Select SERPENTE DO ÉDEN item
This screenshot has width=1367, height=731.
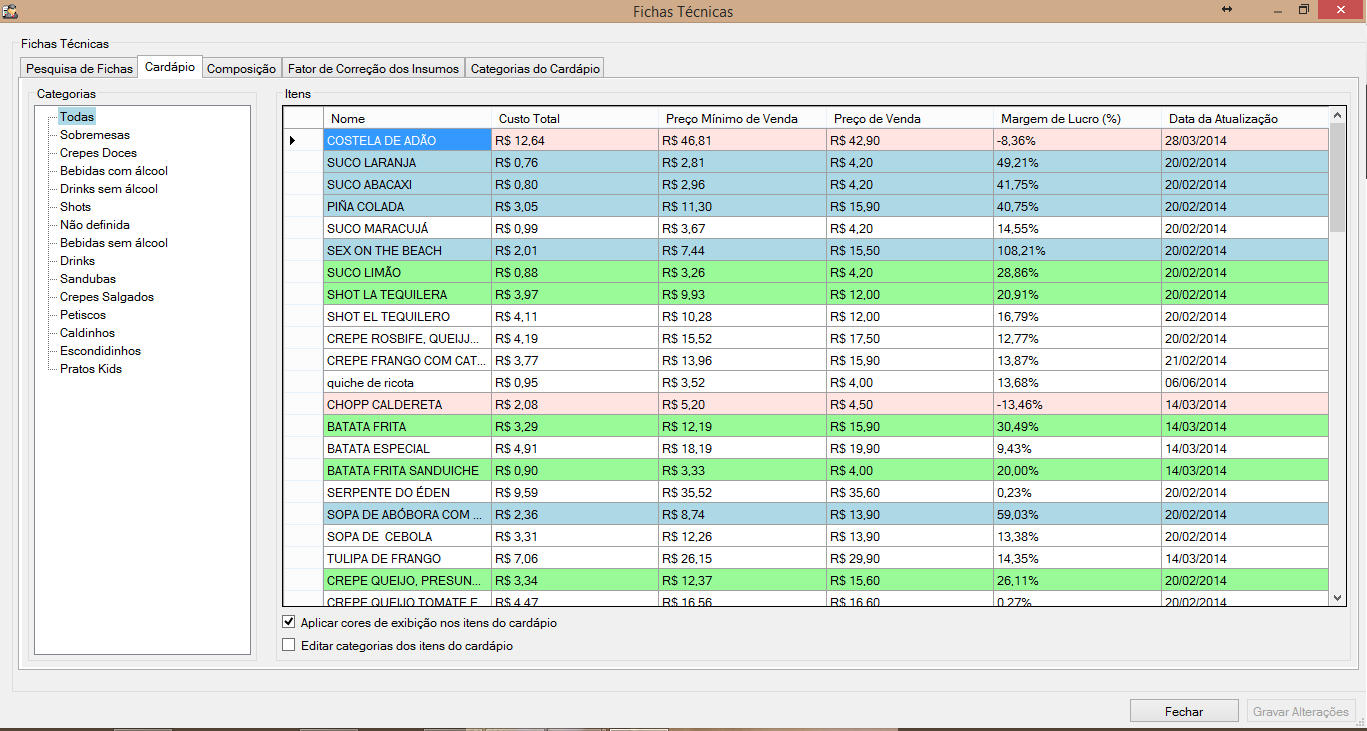coord(407,493)
